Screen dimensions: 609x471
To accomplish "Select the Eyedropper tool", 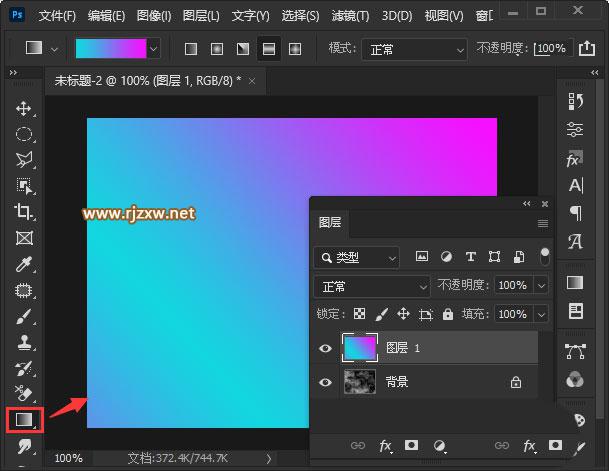I will pos(24,264).
